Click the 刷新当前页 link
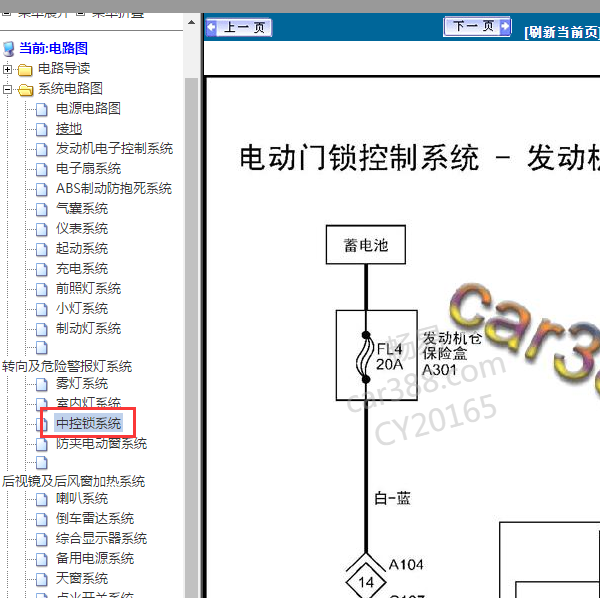The height and width of the screenshot is (598, 600). (x=562, y=32)
